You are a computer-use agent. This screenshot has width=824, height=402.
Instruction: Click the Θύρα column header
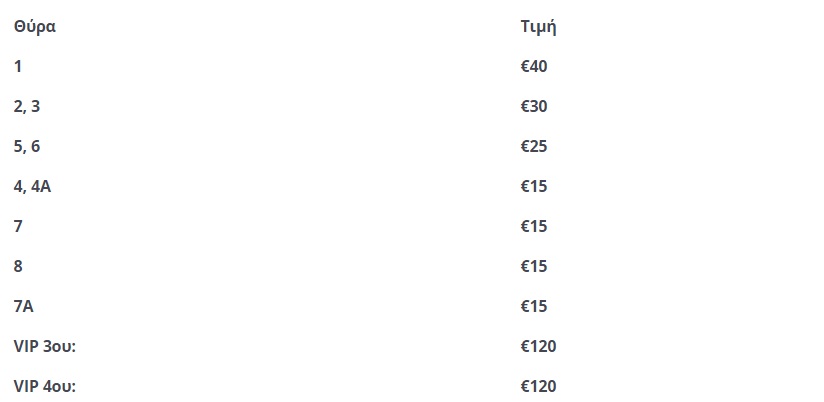pyautogui.click(x=34, y=27)
